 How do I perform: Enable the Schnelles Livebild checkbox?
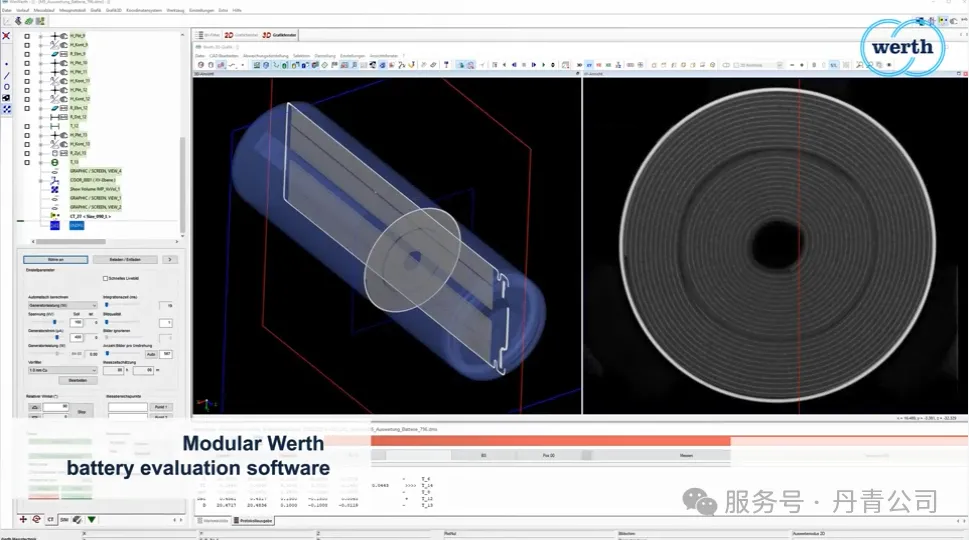(107, 279)
